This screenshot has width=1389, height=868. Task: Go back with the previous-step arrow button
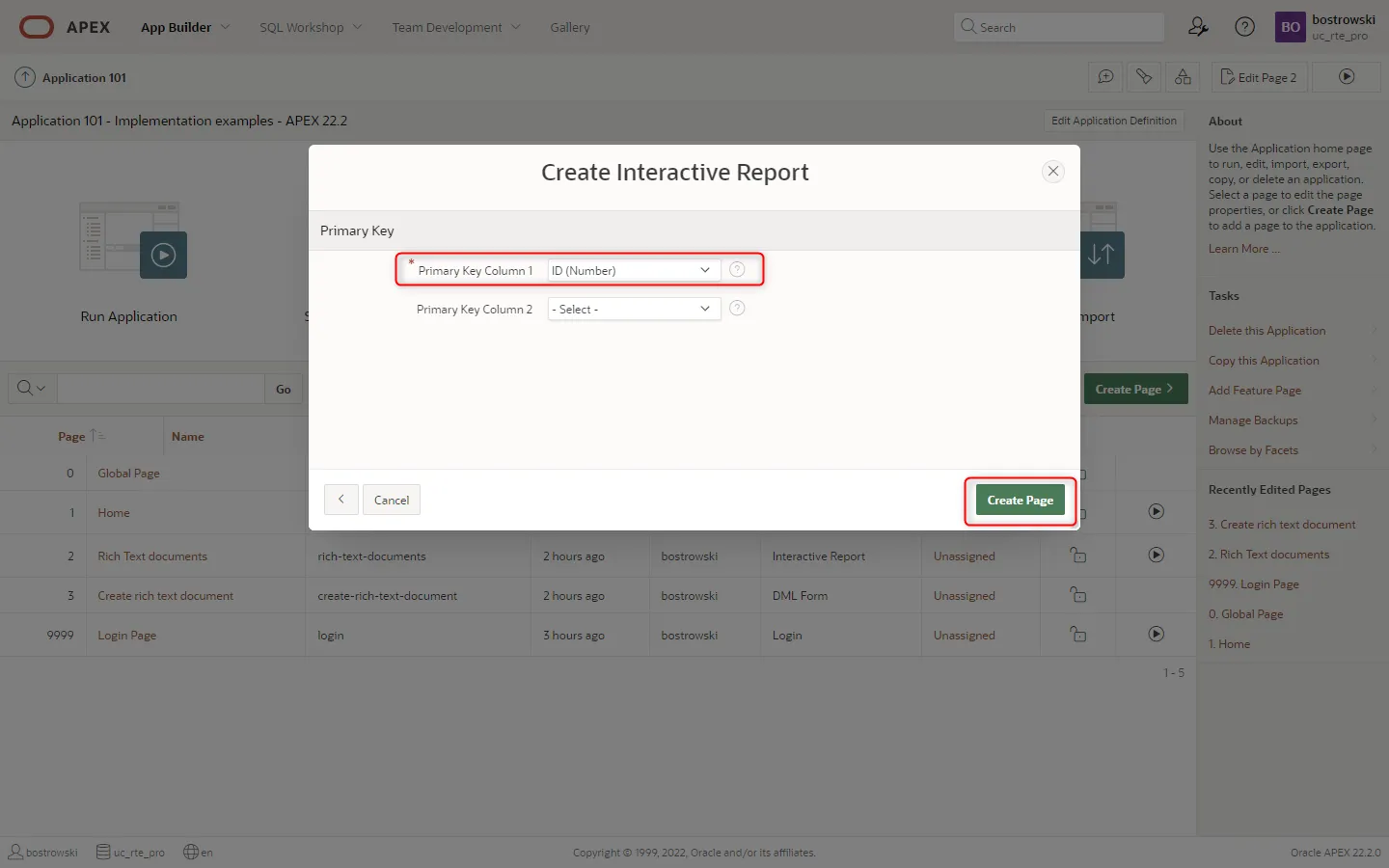coord(341,500)
